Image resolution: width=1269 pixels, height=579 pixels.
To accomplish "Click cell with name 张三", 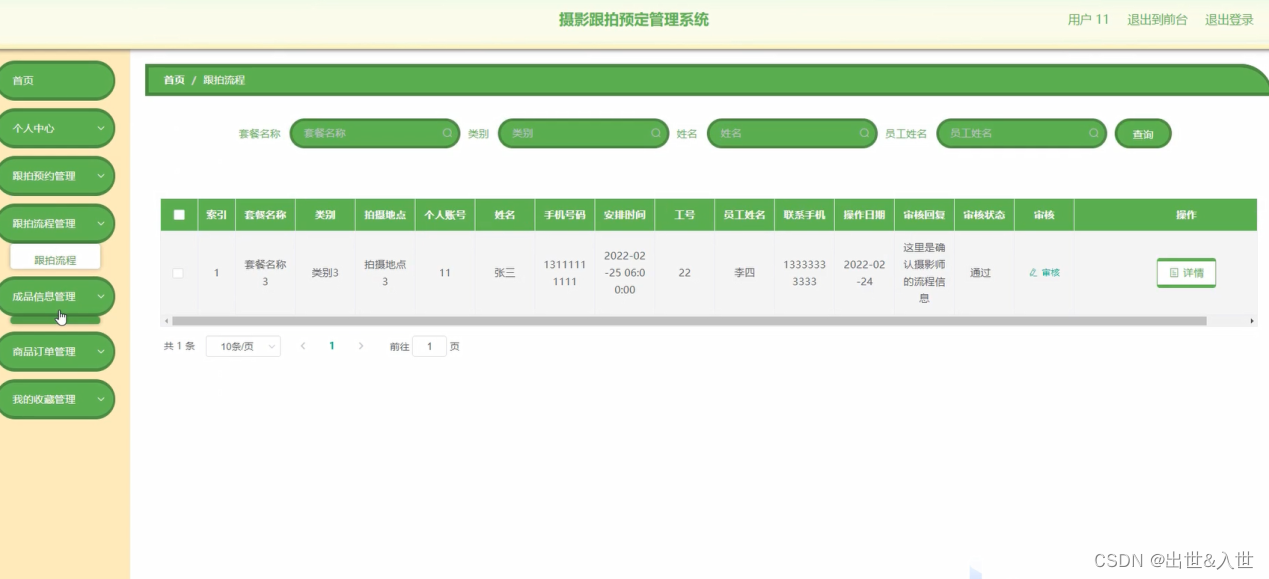I will (x=505, y=273).
